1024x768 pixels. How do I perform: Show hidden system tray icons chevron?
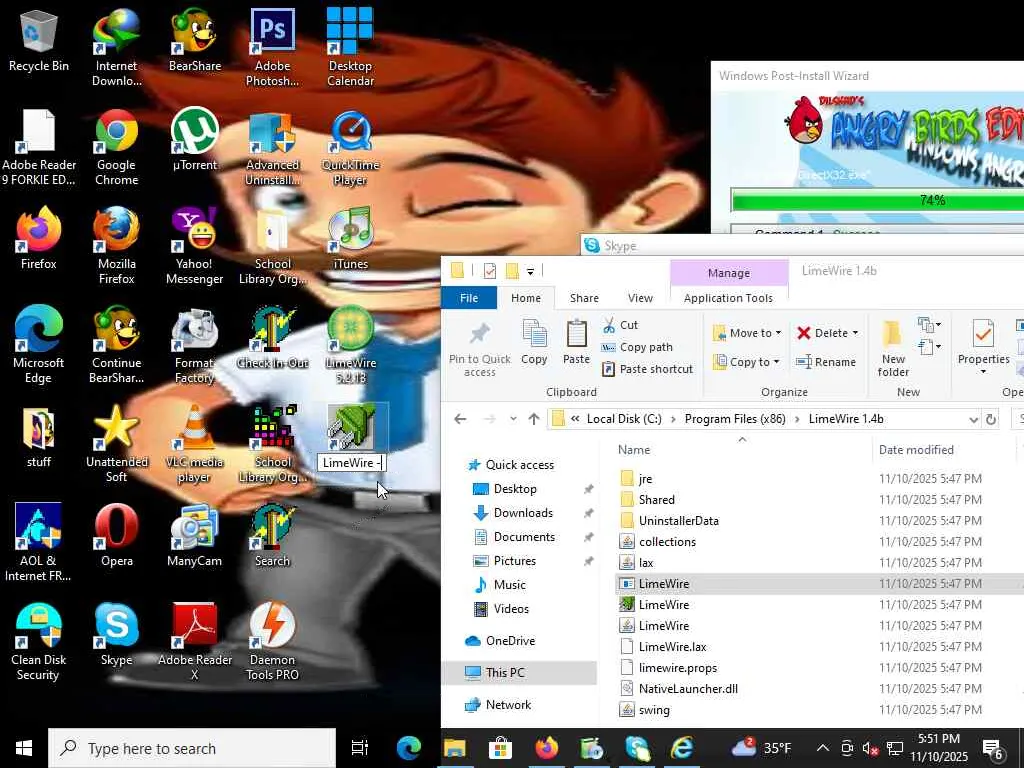point(823,748)
